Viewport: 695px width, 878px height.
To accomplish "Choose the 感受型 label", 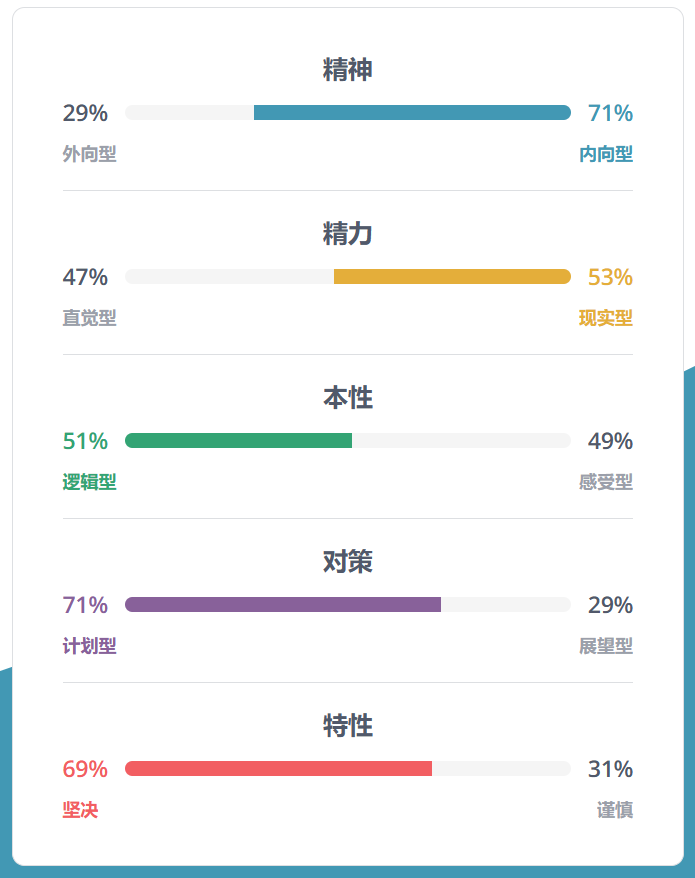I will click(606, 482).
